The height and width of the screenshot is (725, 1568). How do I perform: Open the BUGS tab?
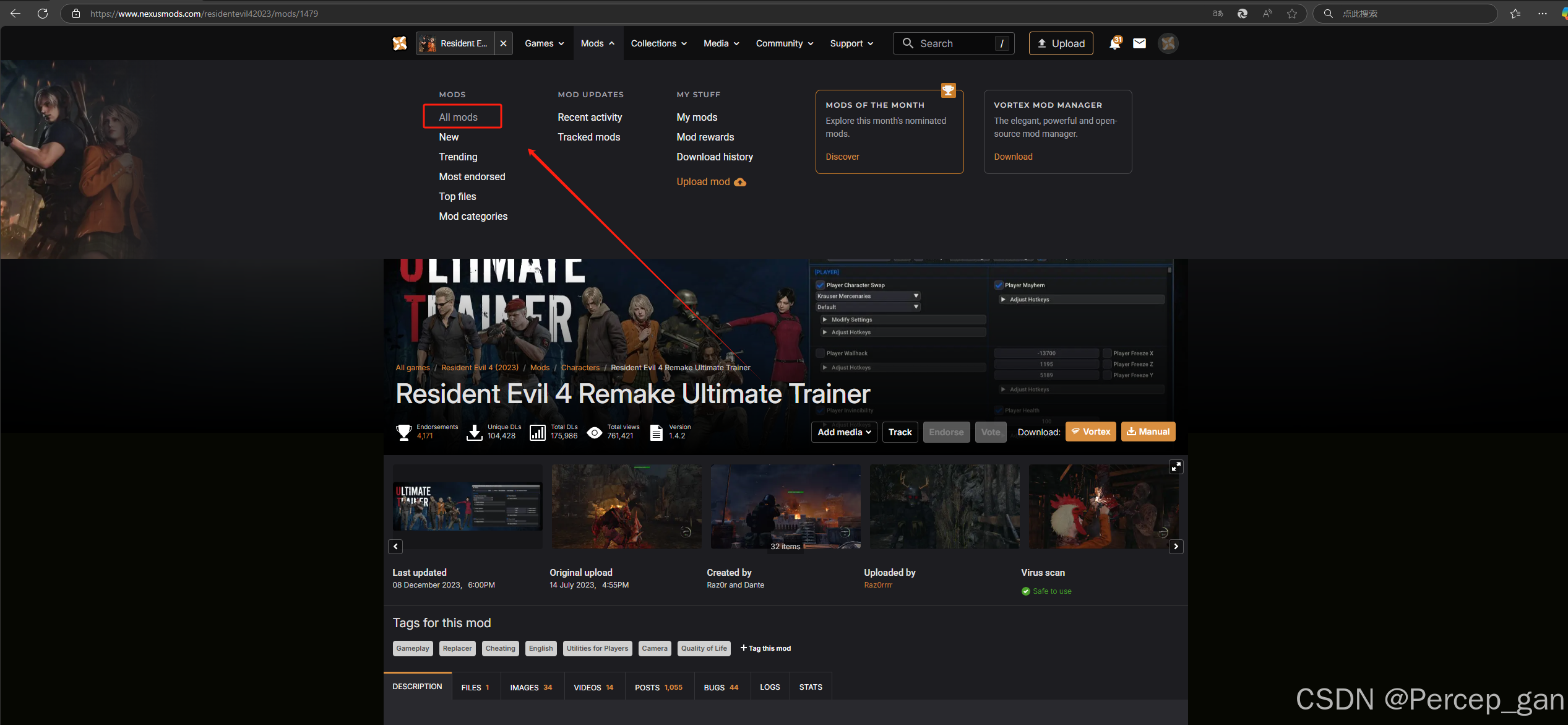(x=720, y=687)
